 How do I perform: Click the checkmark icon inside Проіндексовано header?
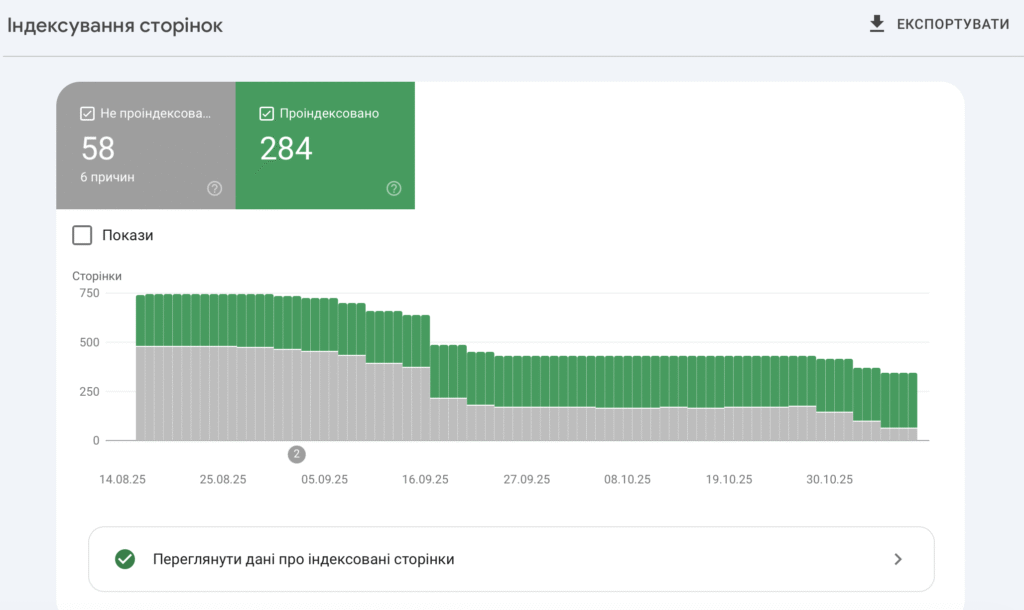coord(266,113)
